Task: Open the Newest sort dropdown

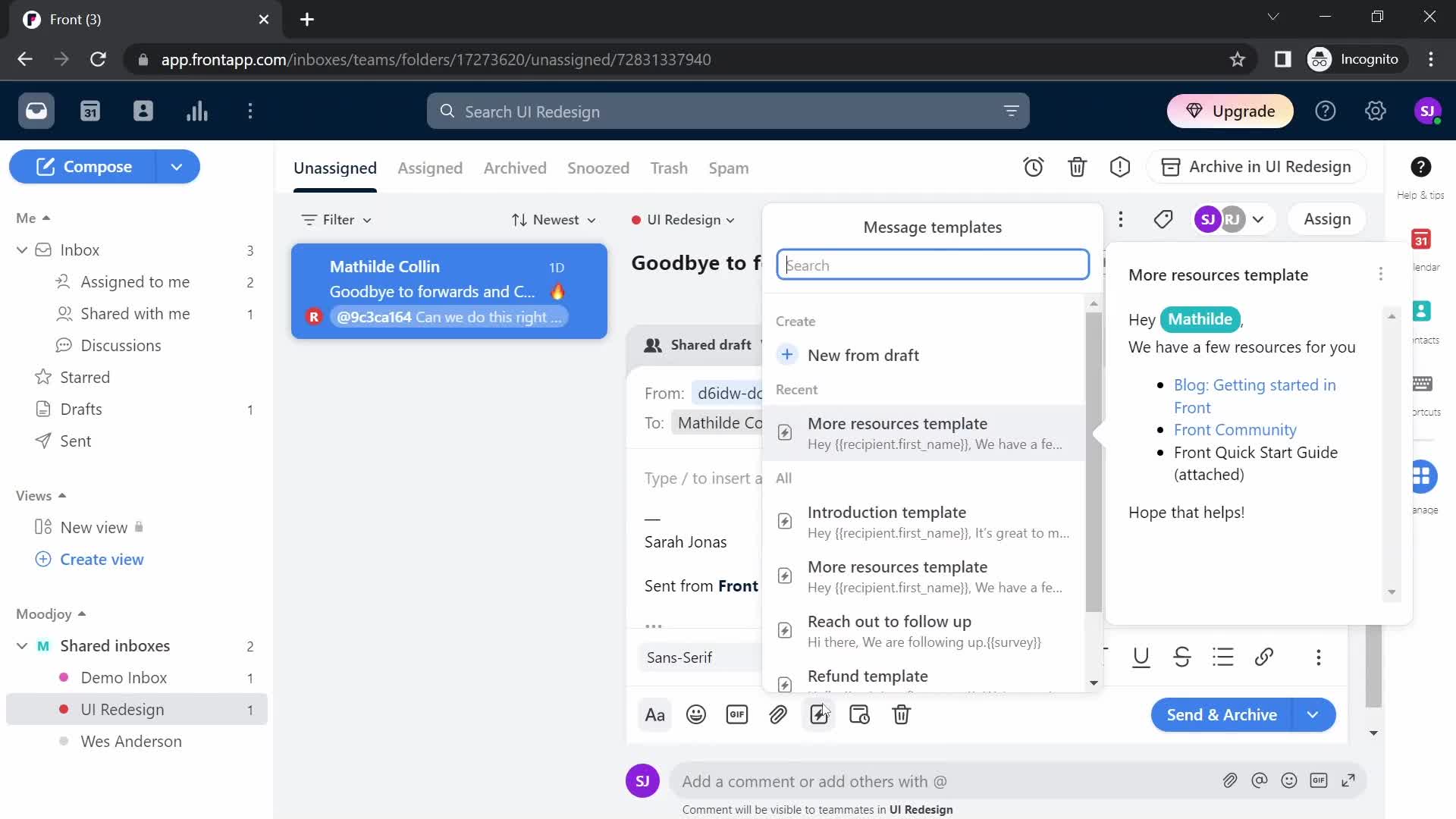Action: click(x=554, y=220)
